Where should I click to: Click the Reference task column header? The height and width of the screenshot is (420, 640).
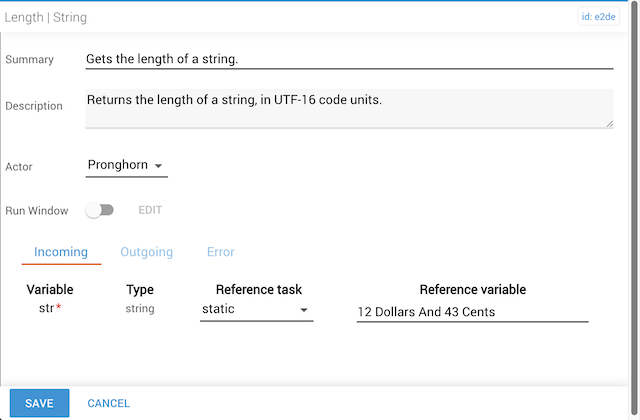point(259,290)
